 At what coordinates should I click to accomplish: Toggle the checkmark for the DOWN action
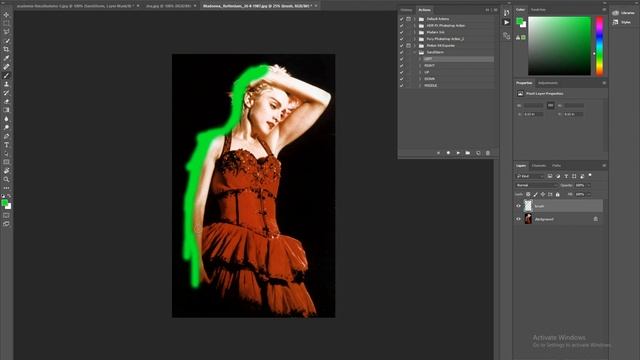click(x=401, y=79)
